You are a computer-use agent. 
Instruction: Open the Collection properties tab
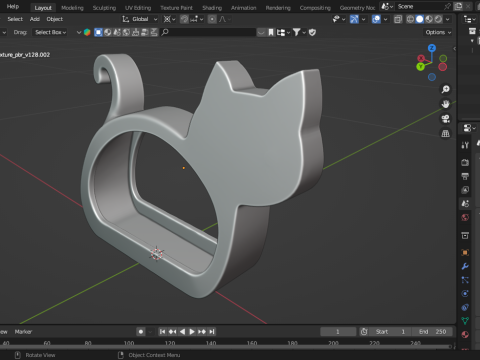coord(465,236)
